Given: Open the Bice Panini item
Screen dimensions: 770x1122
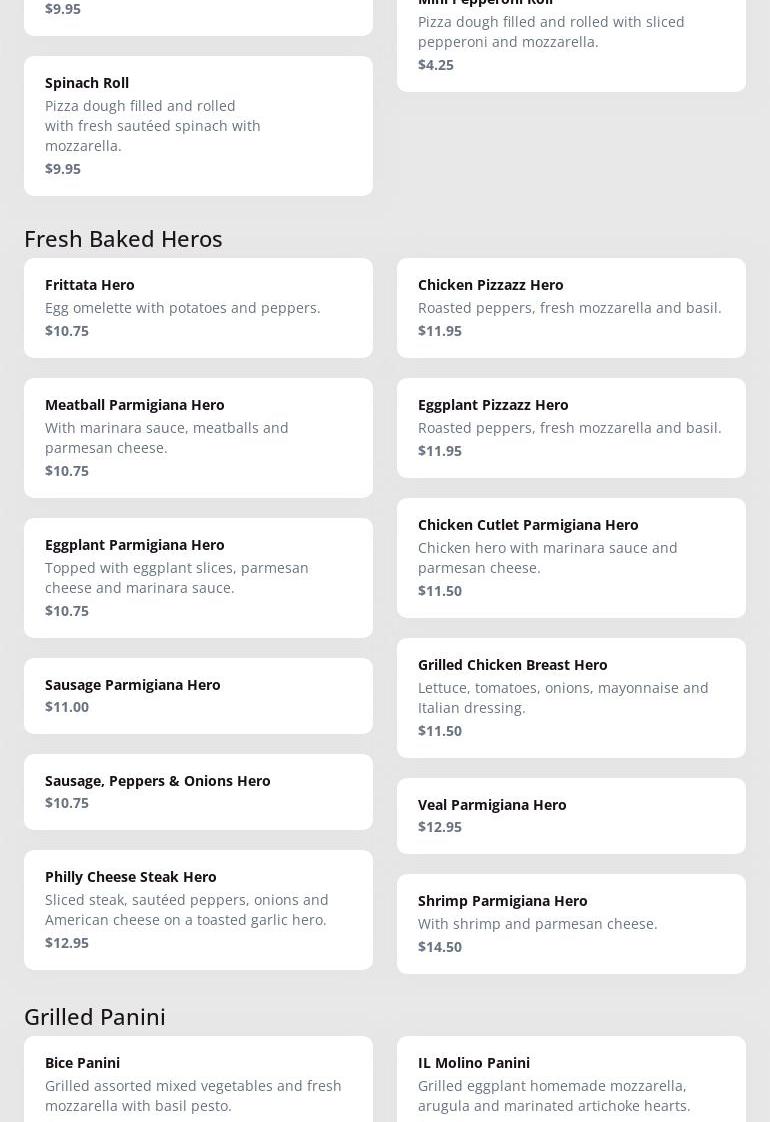Looking at the screenshot, I should tap(198, 1084).
